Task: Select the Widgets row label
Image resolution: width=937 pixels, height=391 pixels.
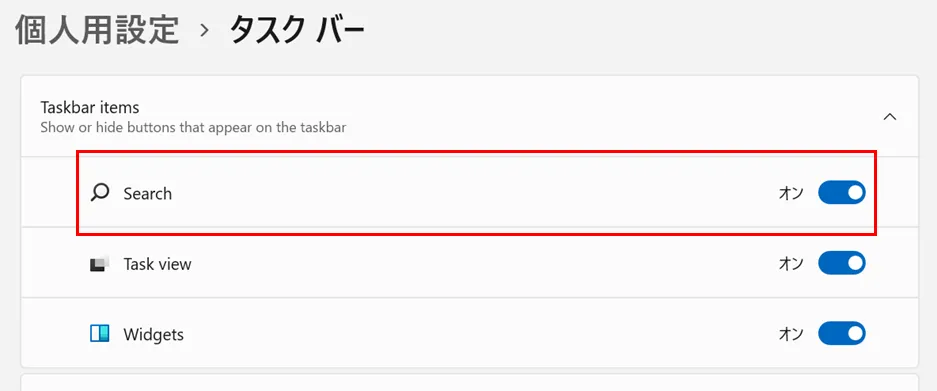Action: (154, 334)
